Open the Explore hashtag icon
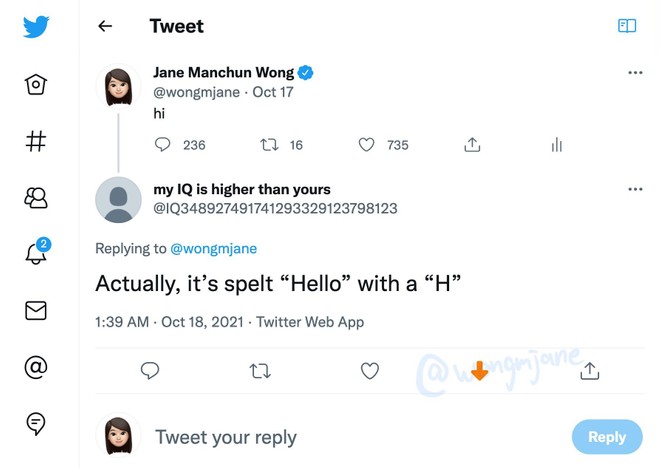 click(x=36, y=141)
